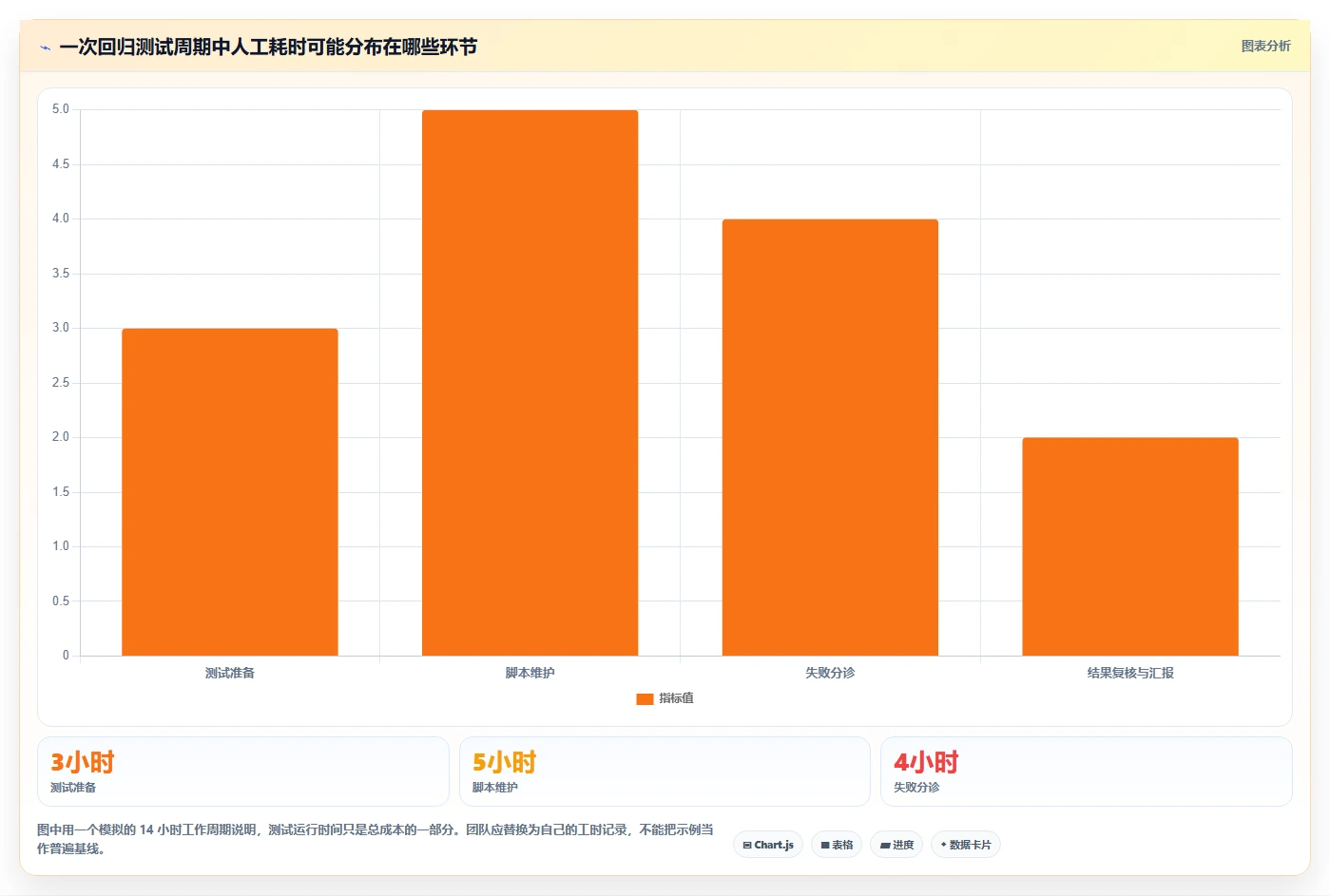Click the 数据卡片 tag

pyautogui.click(x=966, y=845)
